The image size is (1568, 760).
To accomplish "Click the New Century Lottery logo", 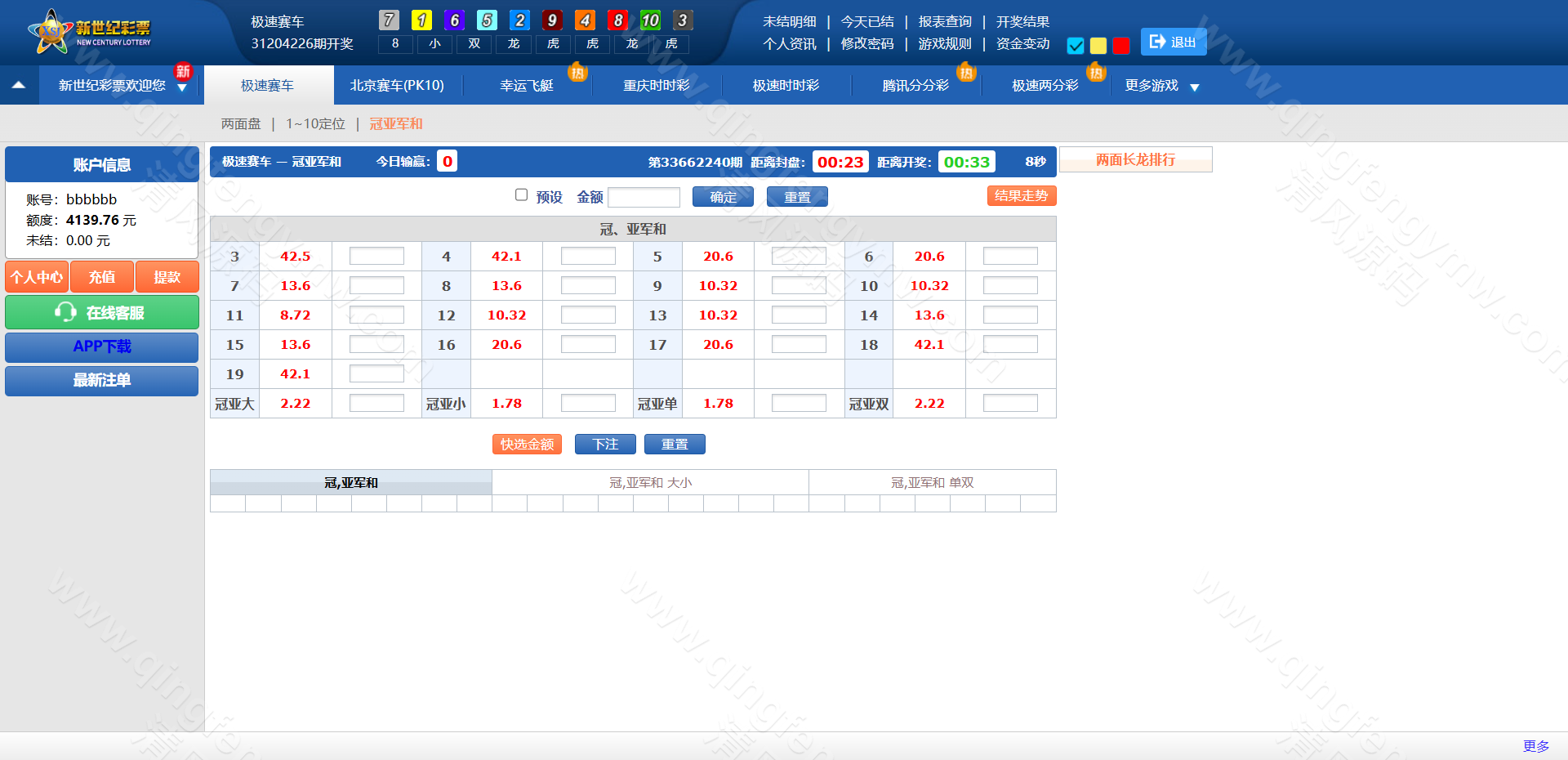I will pyautogui.click(x=90, y=33).
